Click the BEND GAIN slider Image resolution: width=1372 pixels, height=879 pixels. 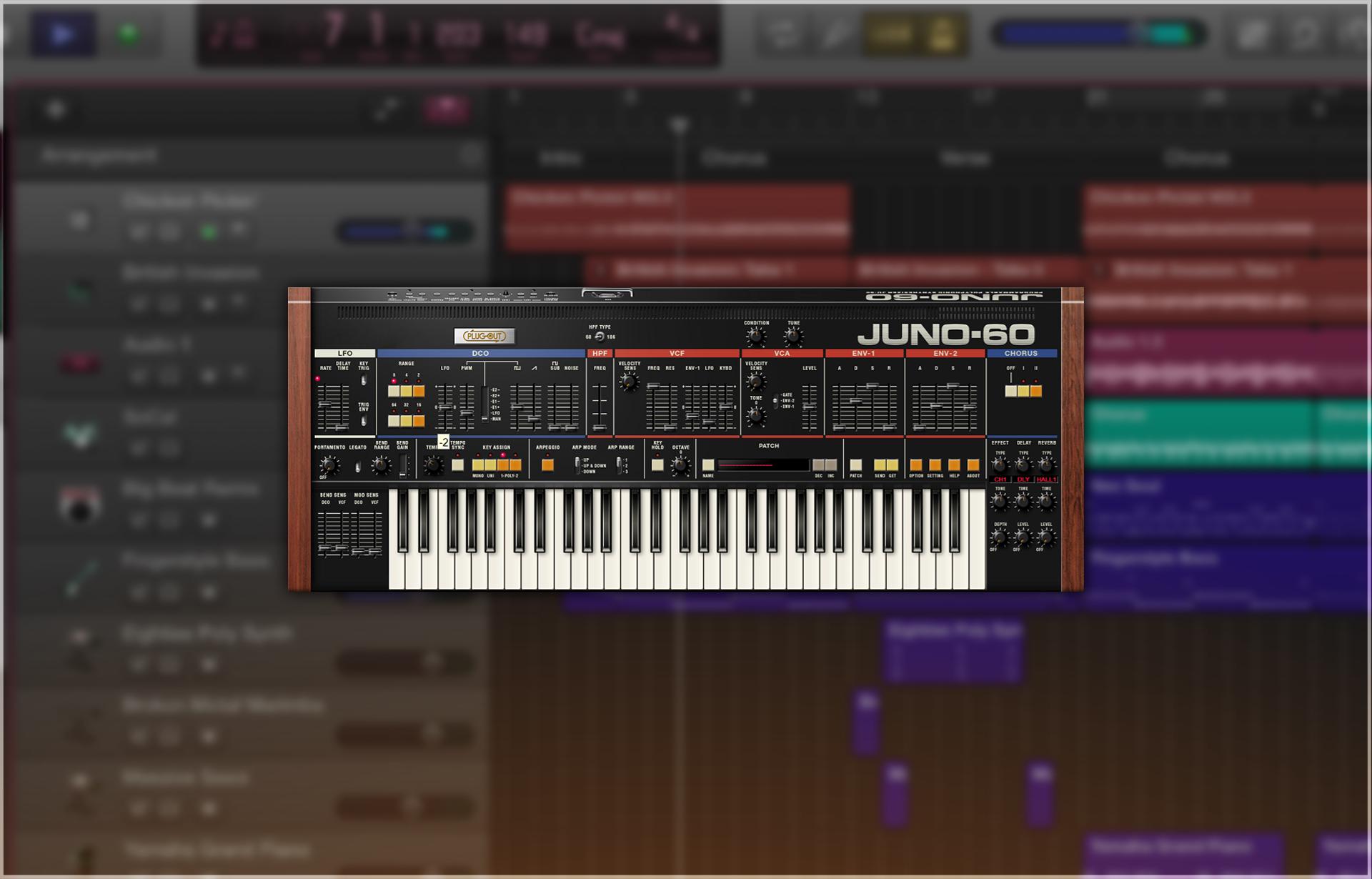tap(404, 465)
